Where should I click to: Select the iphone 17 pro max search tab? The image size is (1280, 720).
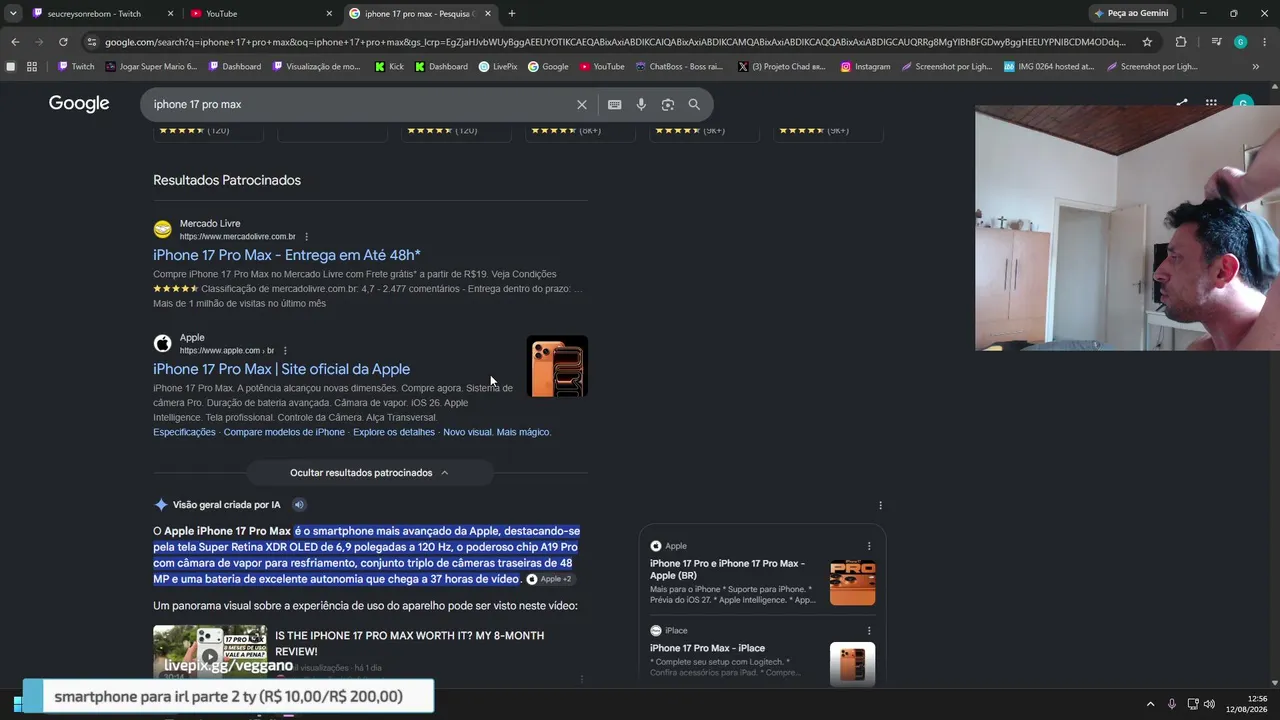419,14
